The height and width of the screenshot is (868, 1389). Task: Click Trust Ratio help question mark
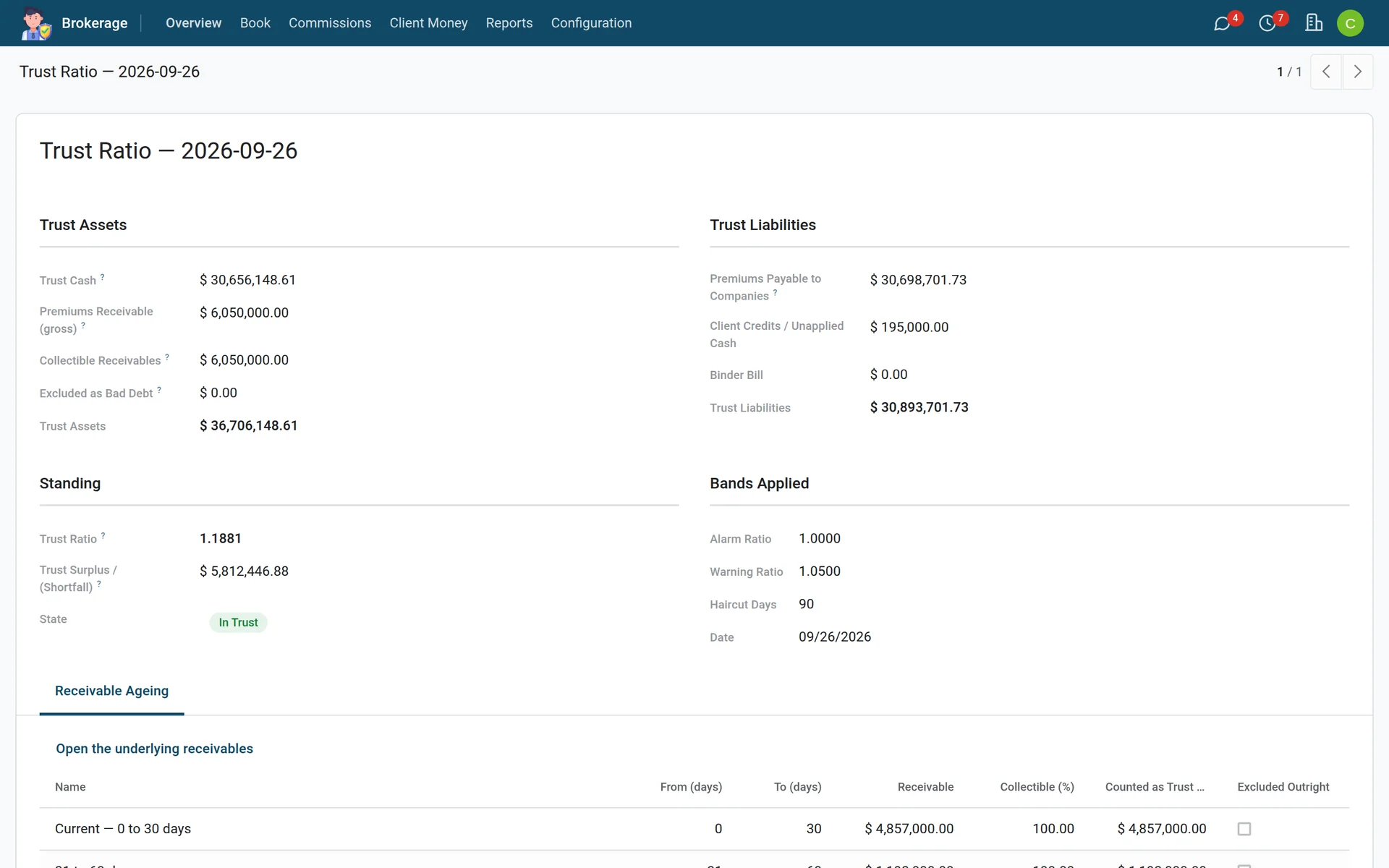click(x=103, y=535)
